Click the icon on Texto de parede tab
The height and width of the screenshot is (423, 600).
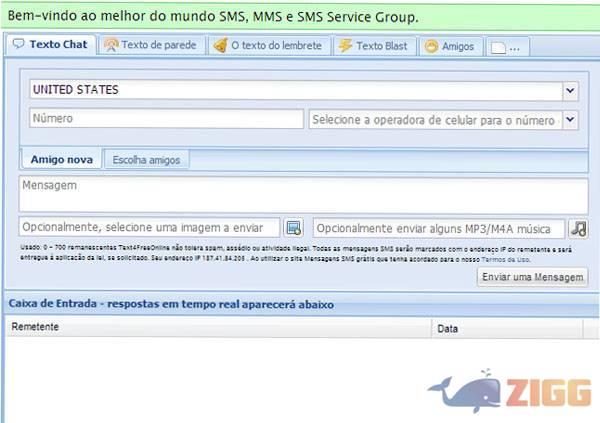click(111, 46)
